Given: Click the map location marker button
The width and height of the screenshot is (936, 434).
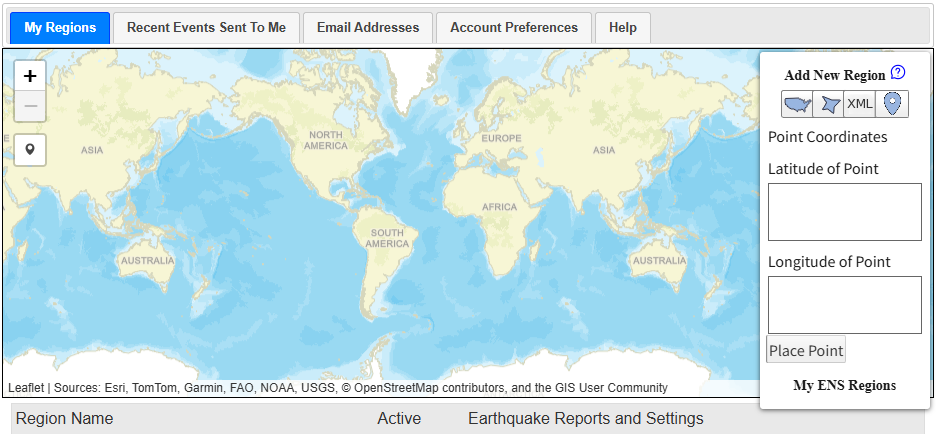Looking at the screenshot, I should pos(30,150).
